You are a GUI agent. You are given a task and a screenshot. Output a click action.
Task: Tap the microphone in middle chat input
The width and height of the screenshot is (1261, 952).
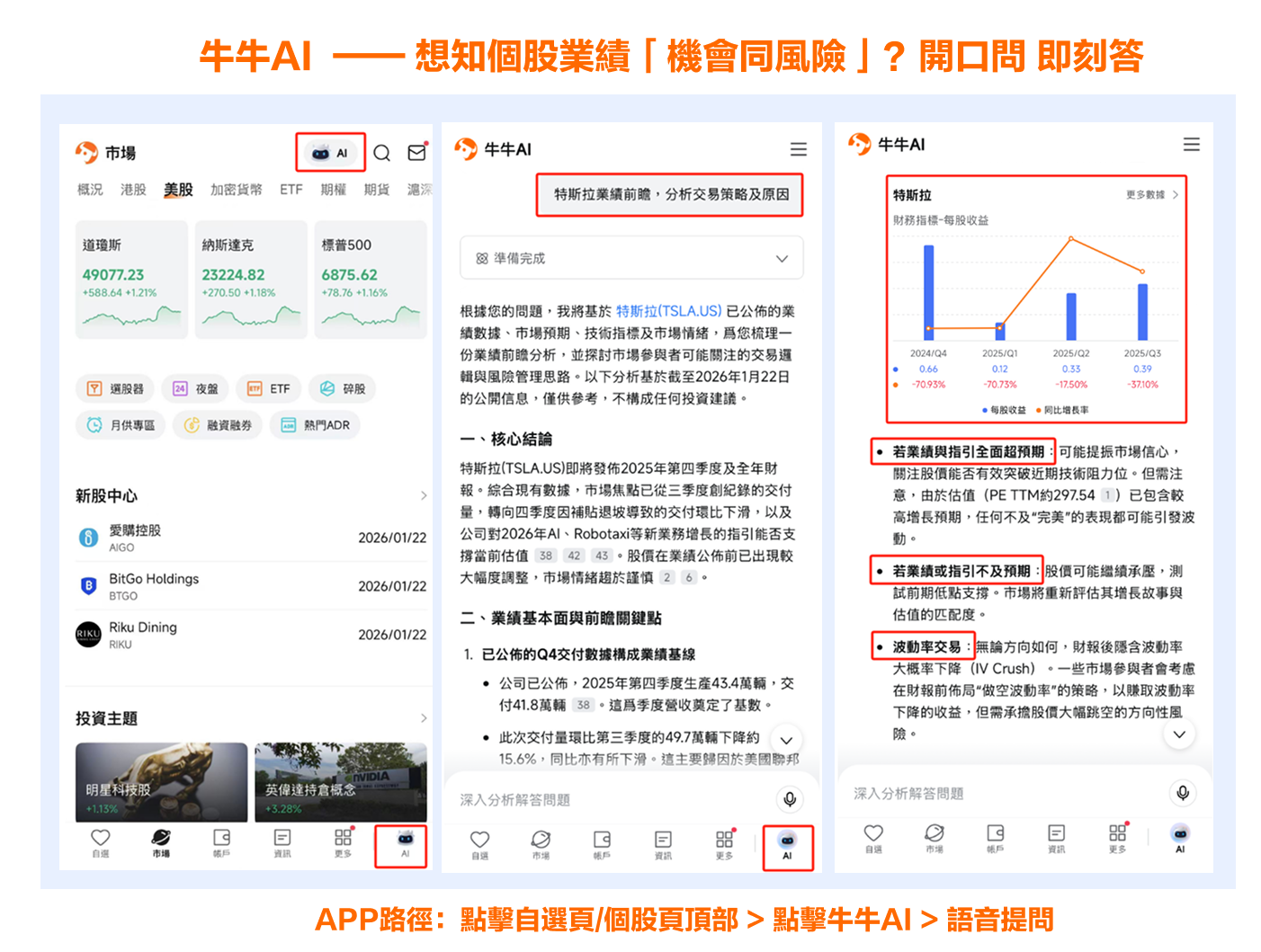pyautogui.click(x=789, y=799)
